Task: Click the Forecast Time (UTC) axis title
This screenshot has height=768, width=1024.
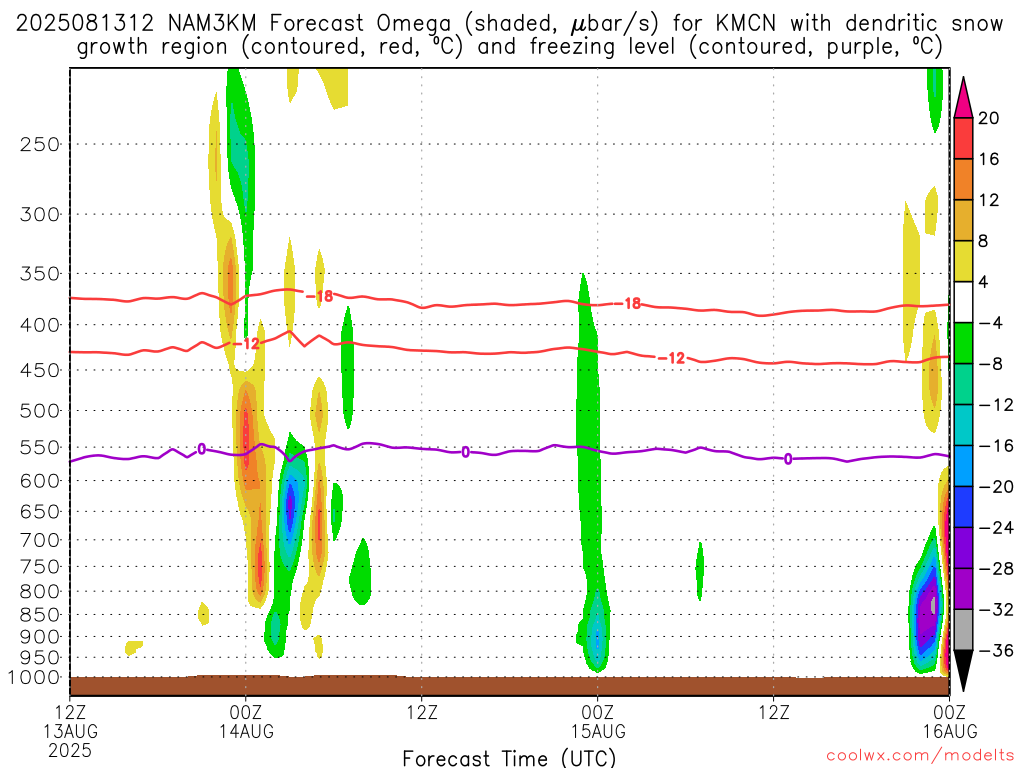Action: coord(509,758)
